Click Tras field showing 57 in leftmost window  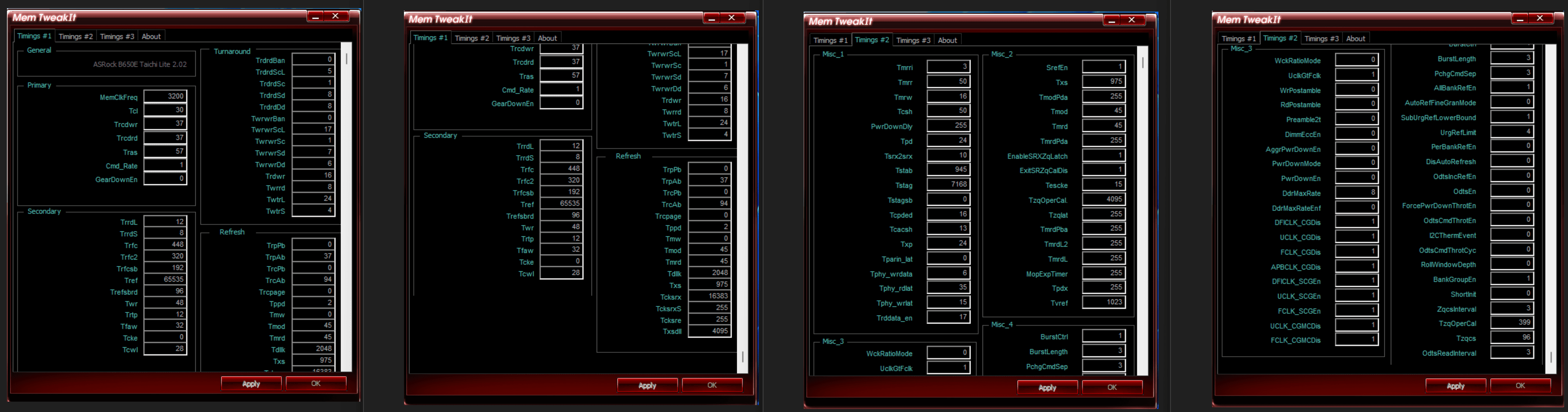point(165,151)
